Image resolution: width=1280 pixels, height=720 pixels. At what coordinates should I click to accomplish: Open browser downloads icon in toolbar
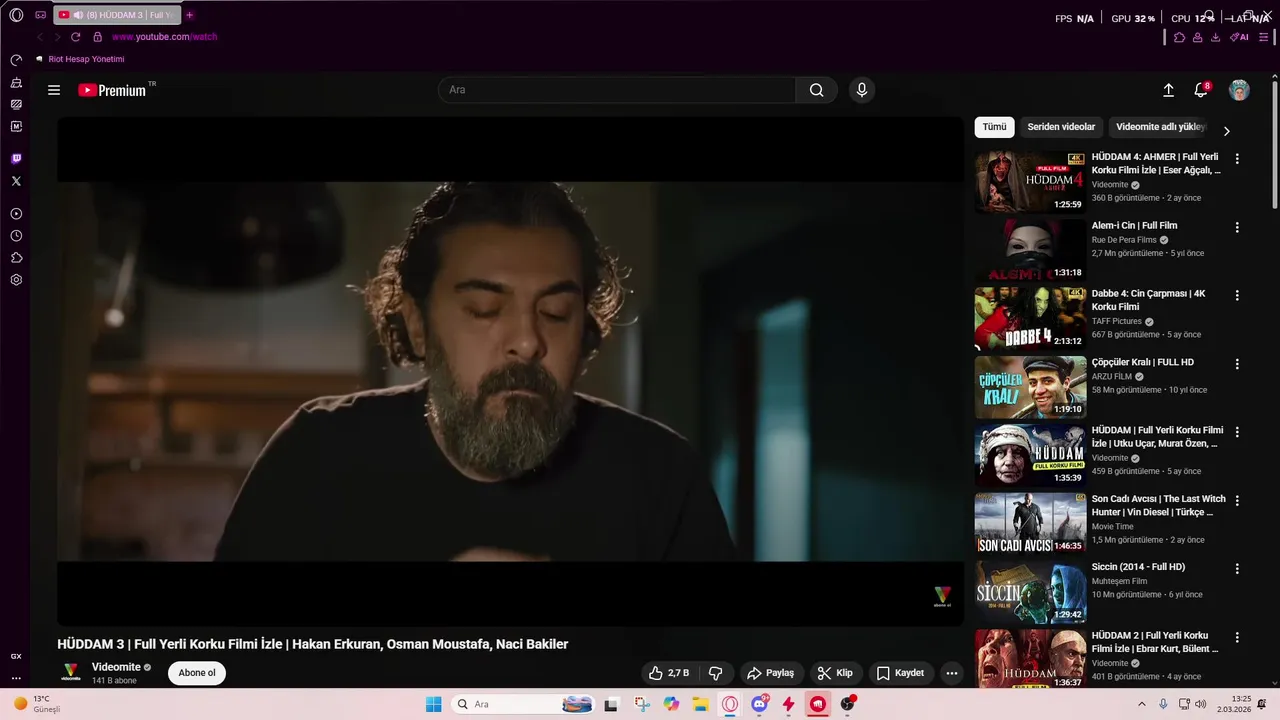pos(1215,37)
